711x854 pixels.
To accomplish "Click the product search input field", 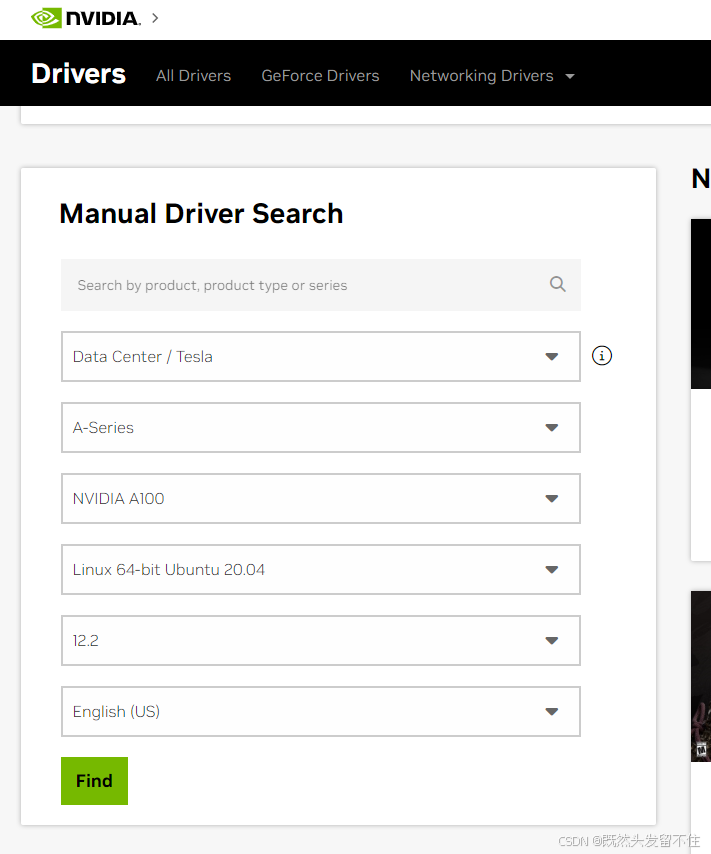I will tap(321, 285).
